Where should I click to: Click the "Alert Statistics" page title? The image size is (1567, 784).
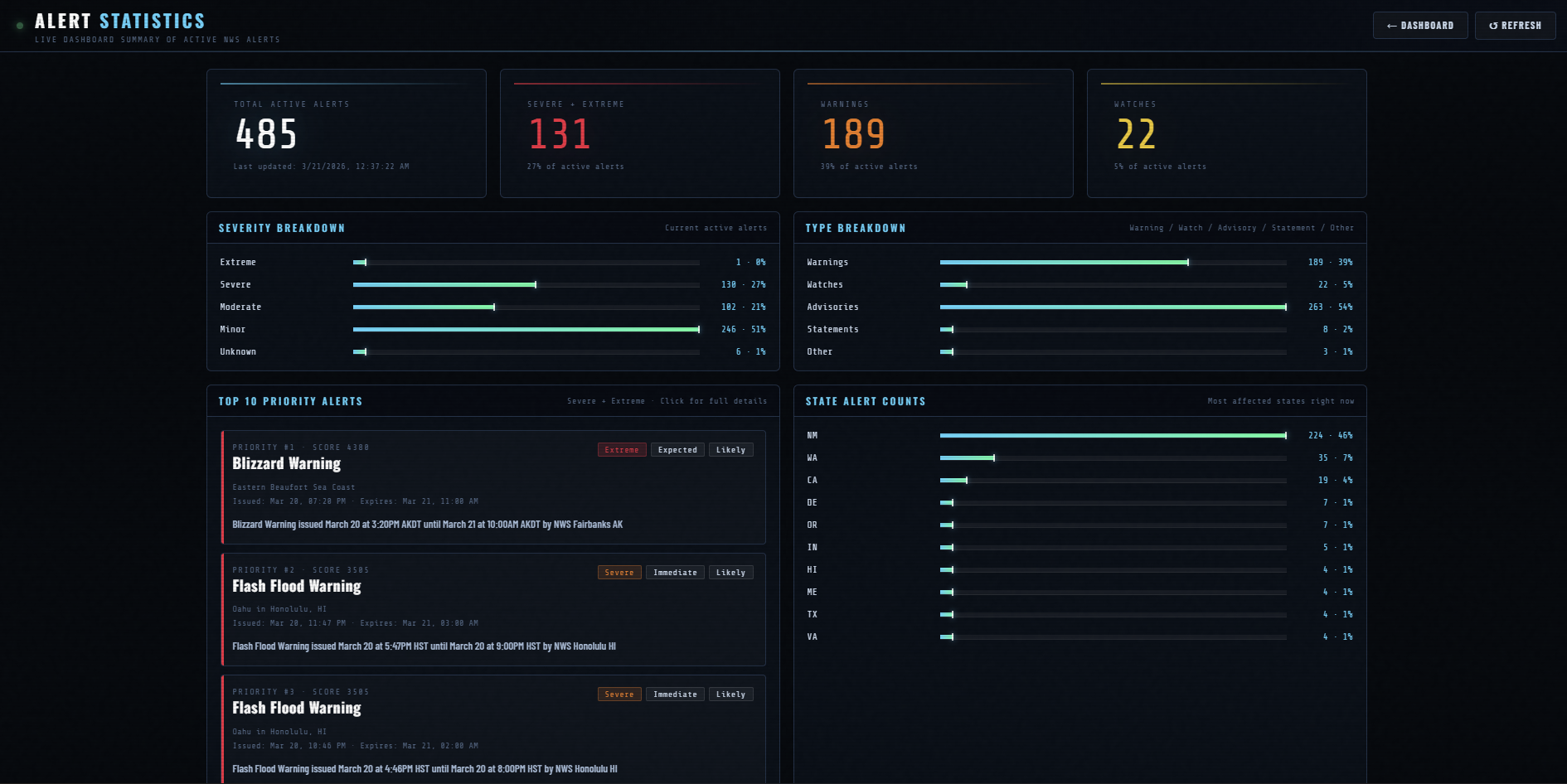point(120,22)
